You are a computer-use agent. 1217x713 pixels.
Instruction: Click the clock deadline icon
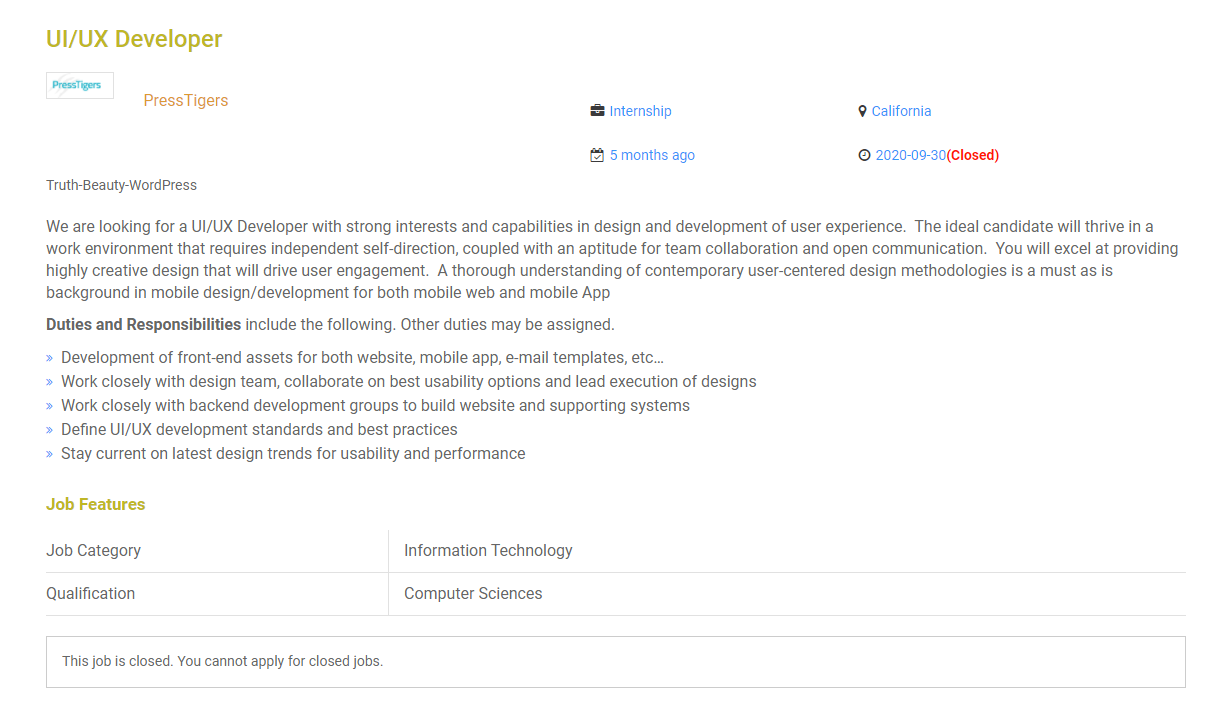click(864, 155)
